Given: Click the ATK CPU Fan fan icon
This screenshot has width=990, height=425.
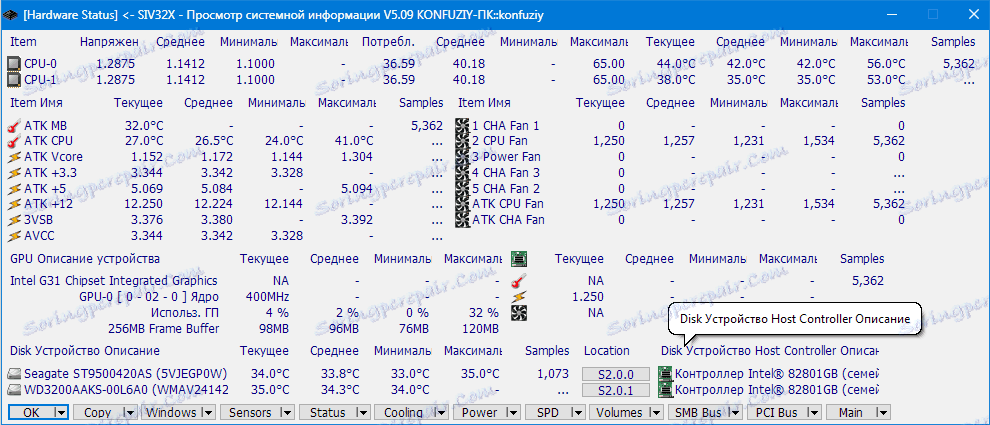Looking at the screenshot, I should tap(462, 204).
